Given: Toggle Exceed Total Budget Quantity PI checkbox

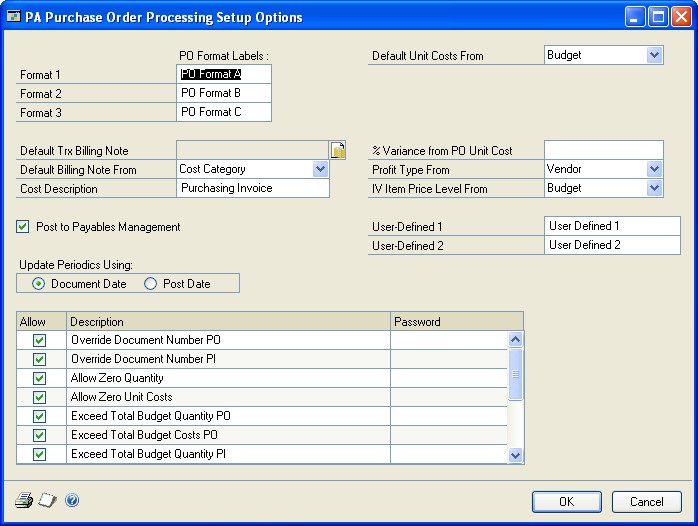Looking at the screenshot, I should pyautogui.click(x=40, y=454).
